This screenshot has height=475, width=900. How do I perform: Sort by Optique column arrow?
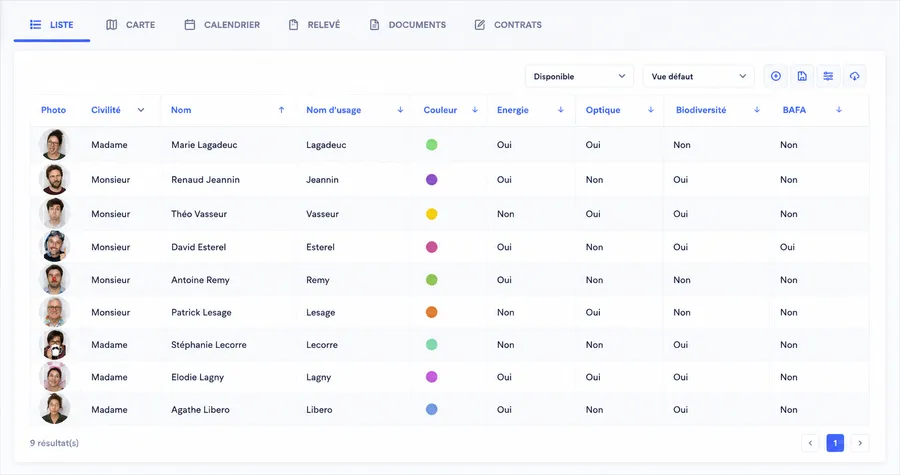click(x=651, y=110)
